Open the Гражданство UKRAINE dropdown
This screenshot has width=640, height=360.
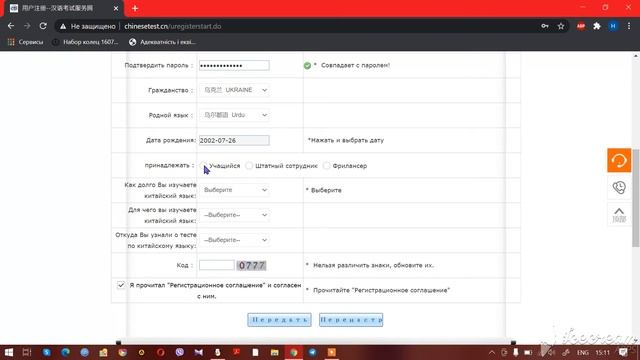[x=234, y=90]
